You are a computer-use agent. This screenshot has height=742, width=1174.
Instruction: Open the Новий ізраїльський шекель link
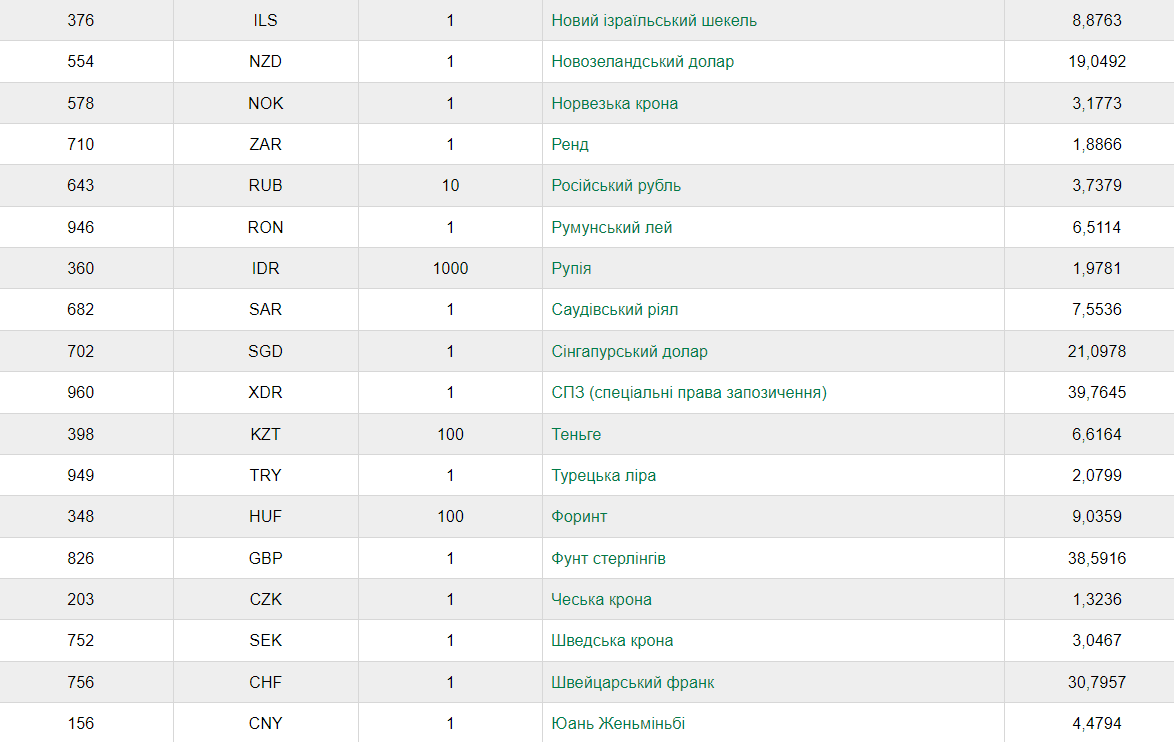tap(654, 21)
